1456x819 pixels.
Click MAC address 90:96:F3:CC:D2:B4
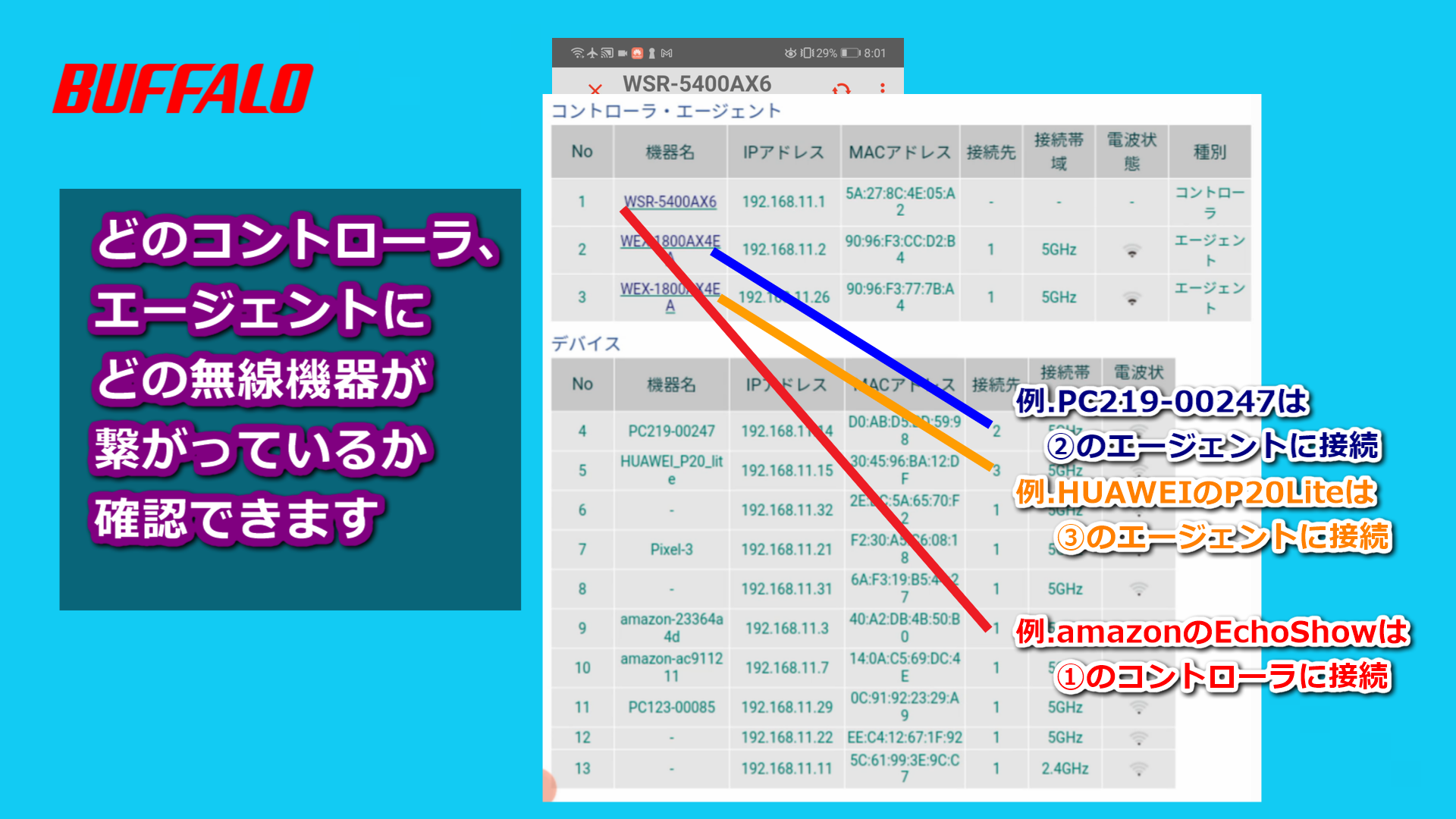(x=900, y=249)
